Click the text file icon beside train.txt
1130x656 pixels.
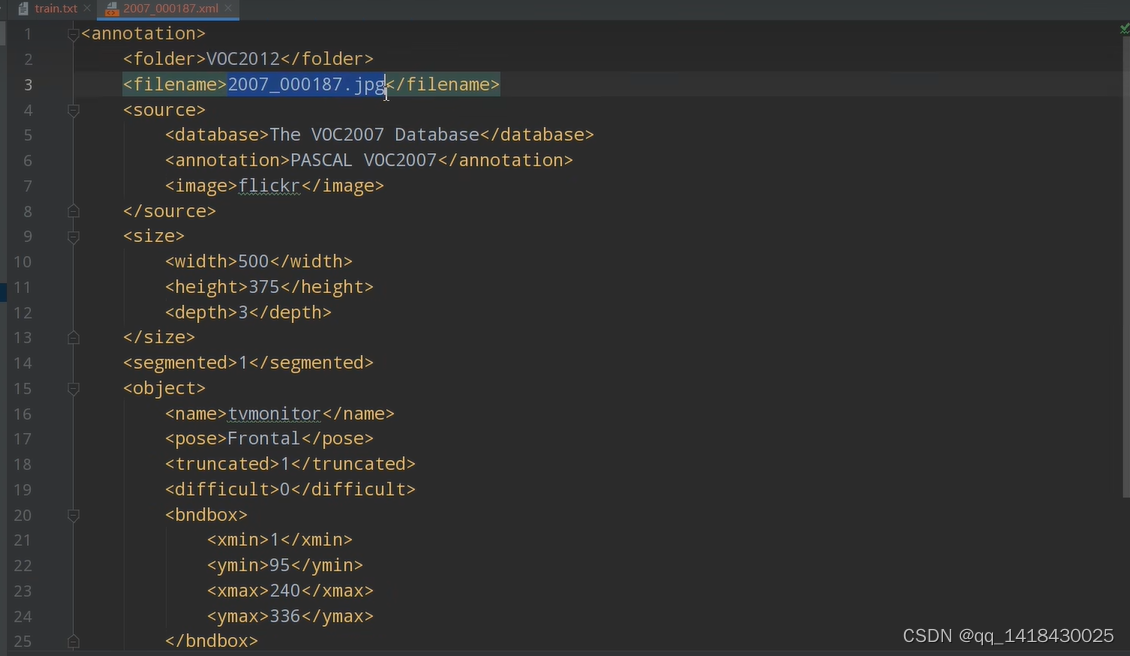[x=22, y=8]
